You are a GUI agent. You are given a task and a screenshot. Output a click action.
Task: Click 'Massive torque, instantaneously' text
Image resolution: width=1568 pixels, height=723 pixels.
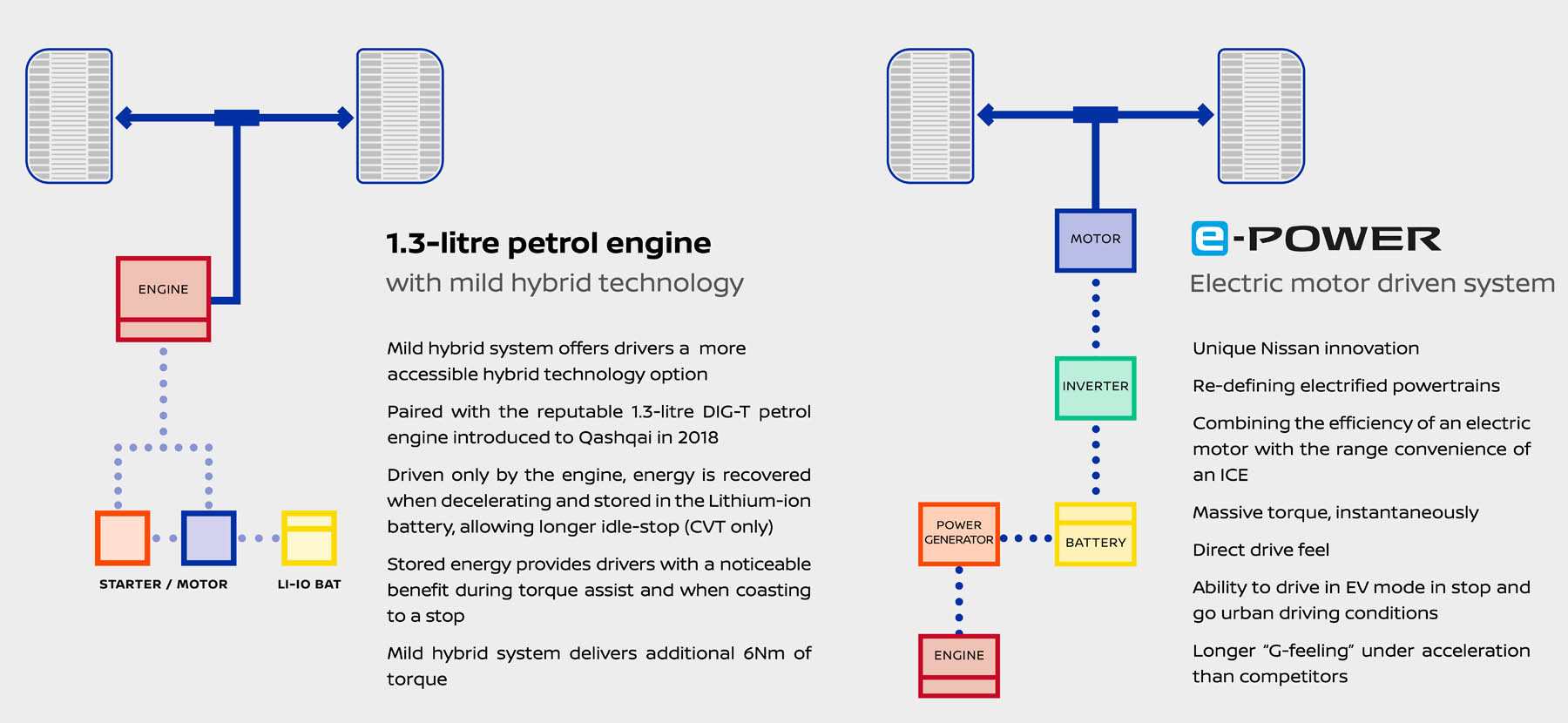pos(1335,513)
